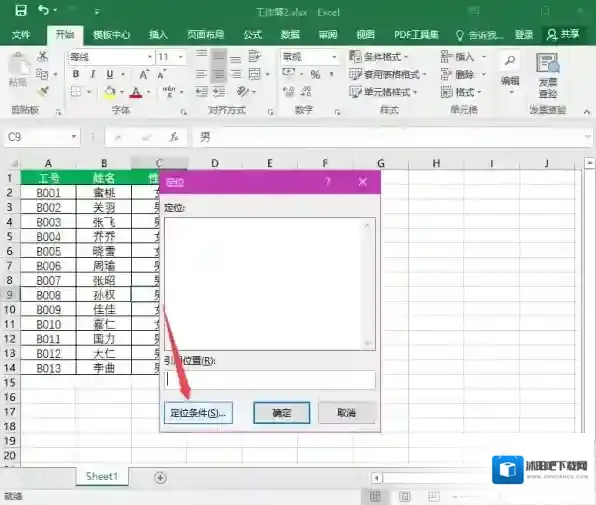The image size is (596, 505).
Task: Toggle Italic formatting button
Action: pyautogui.click(x=92, y=74)
